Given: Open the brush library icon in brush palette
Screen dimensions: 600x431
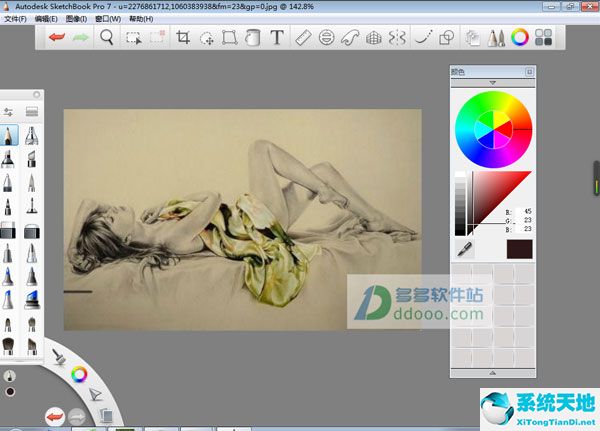Looking at the screenshot, I should (32, 111).
